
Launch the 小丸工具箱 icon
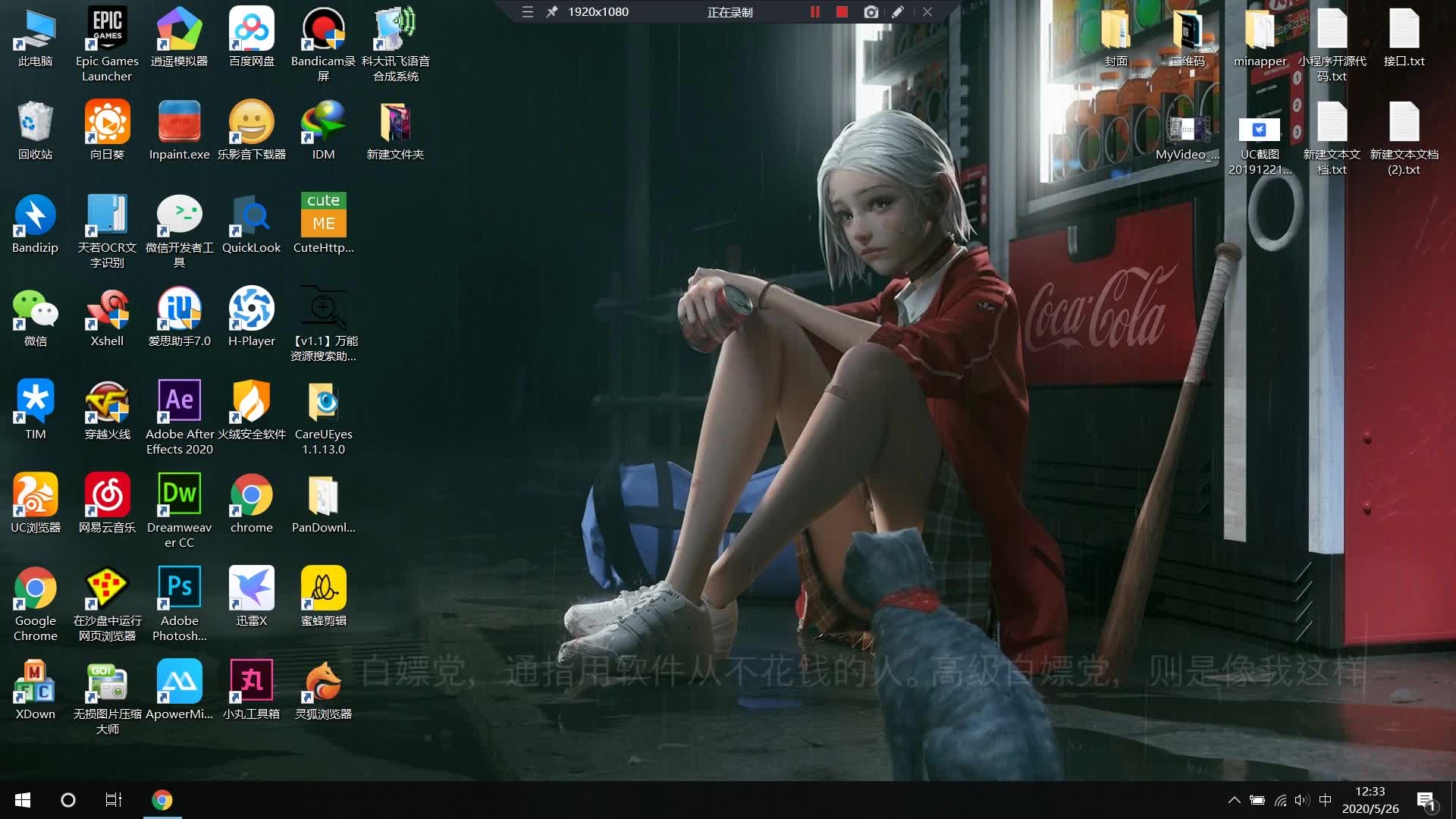[x=251, y=690]
